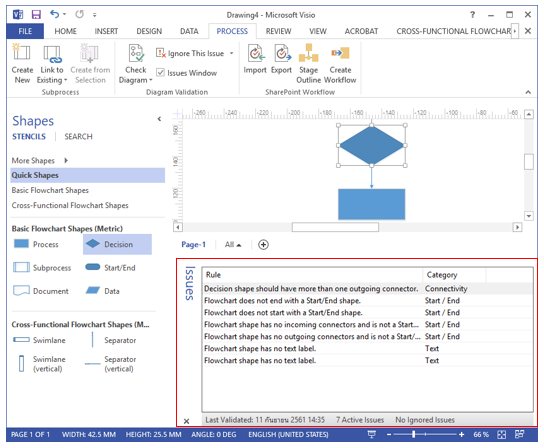
Task: Select the Separator (vertical) shape
Action: point(111,364)
